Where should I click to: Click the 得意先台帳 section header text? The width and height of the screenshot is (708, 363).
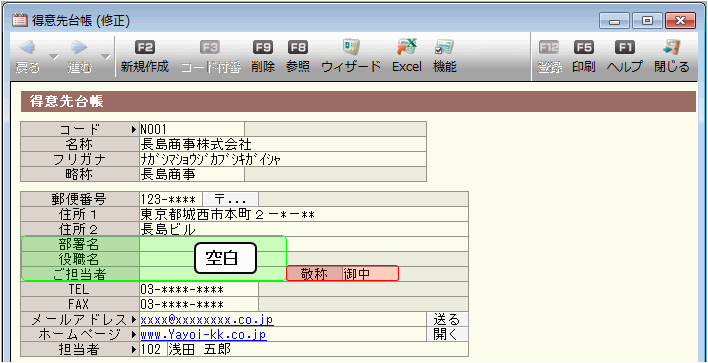(66, 101)
